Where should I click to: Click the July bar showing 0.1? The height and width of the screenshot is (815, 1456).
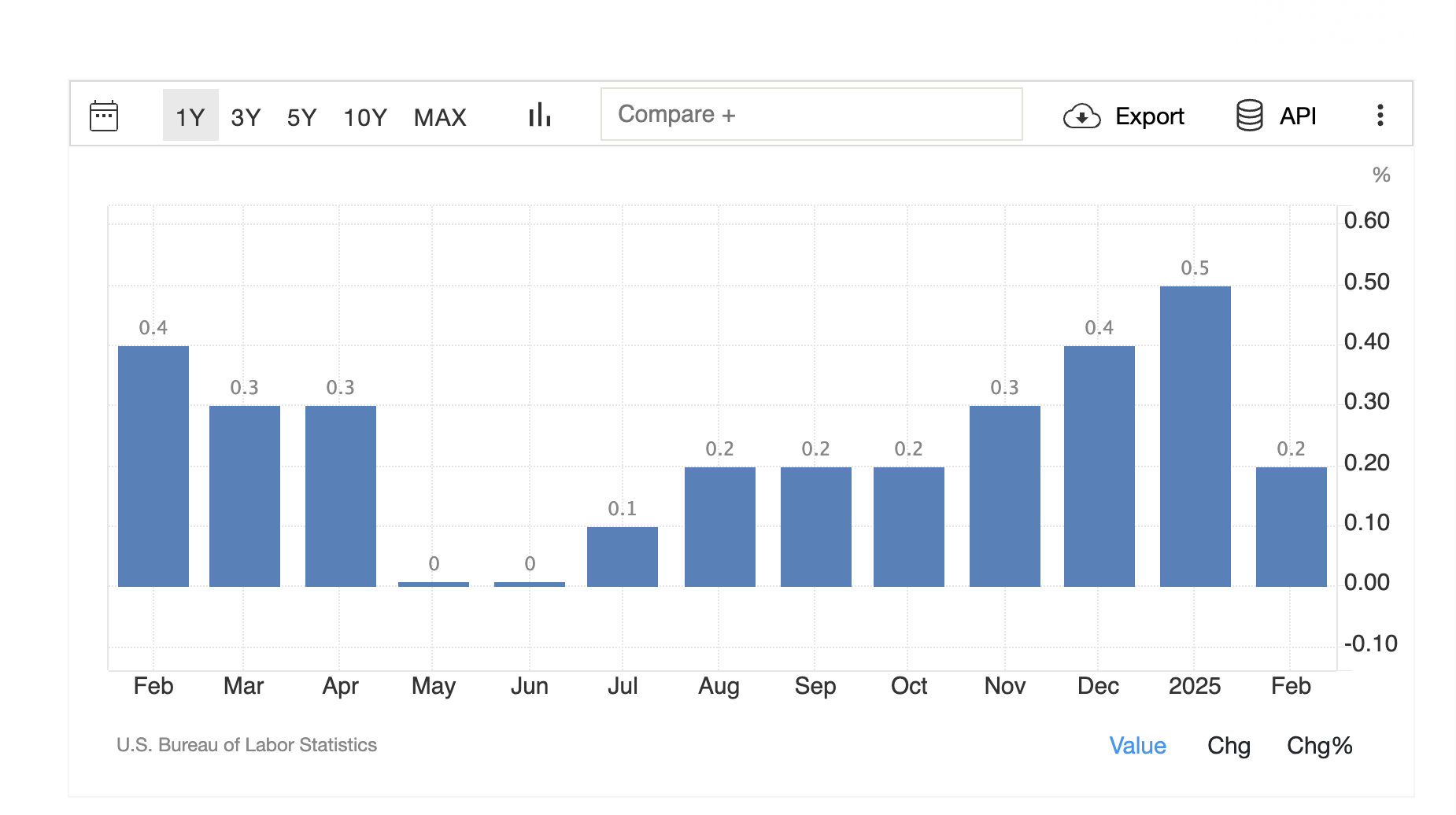(x=622, y=557)
